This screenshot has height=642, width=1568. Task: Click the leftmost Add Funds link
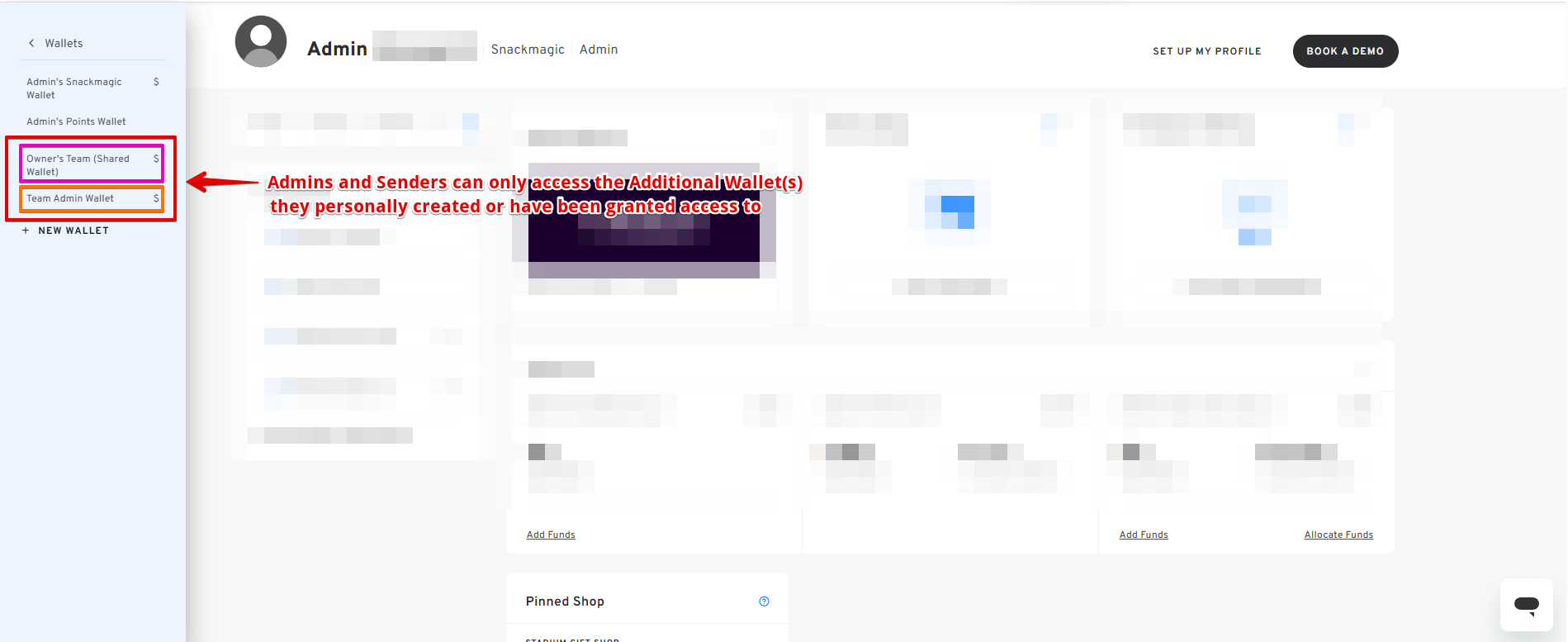(551, 535)
